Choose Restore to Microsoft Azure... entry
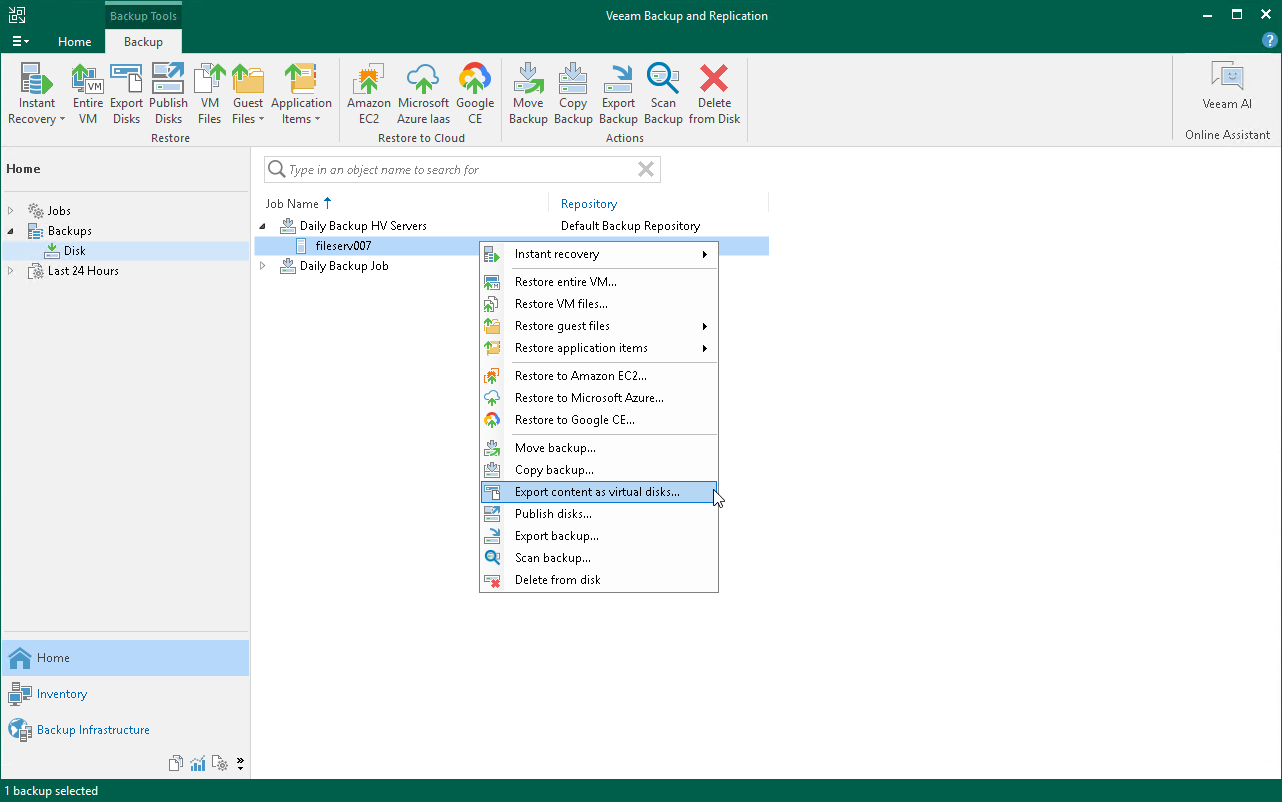 coord(599,398)
